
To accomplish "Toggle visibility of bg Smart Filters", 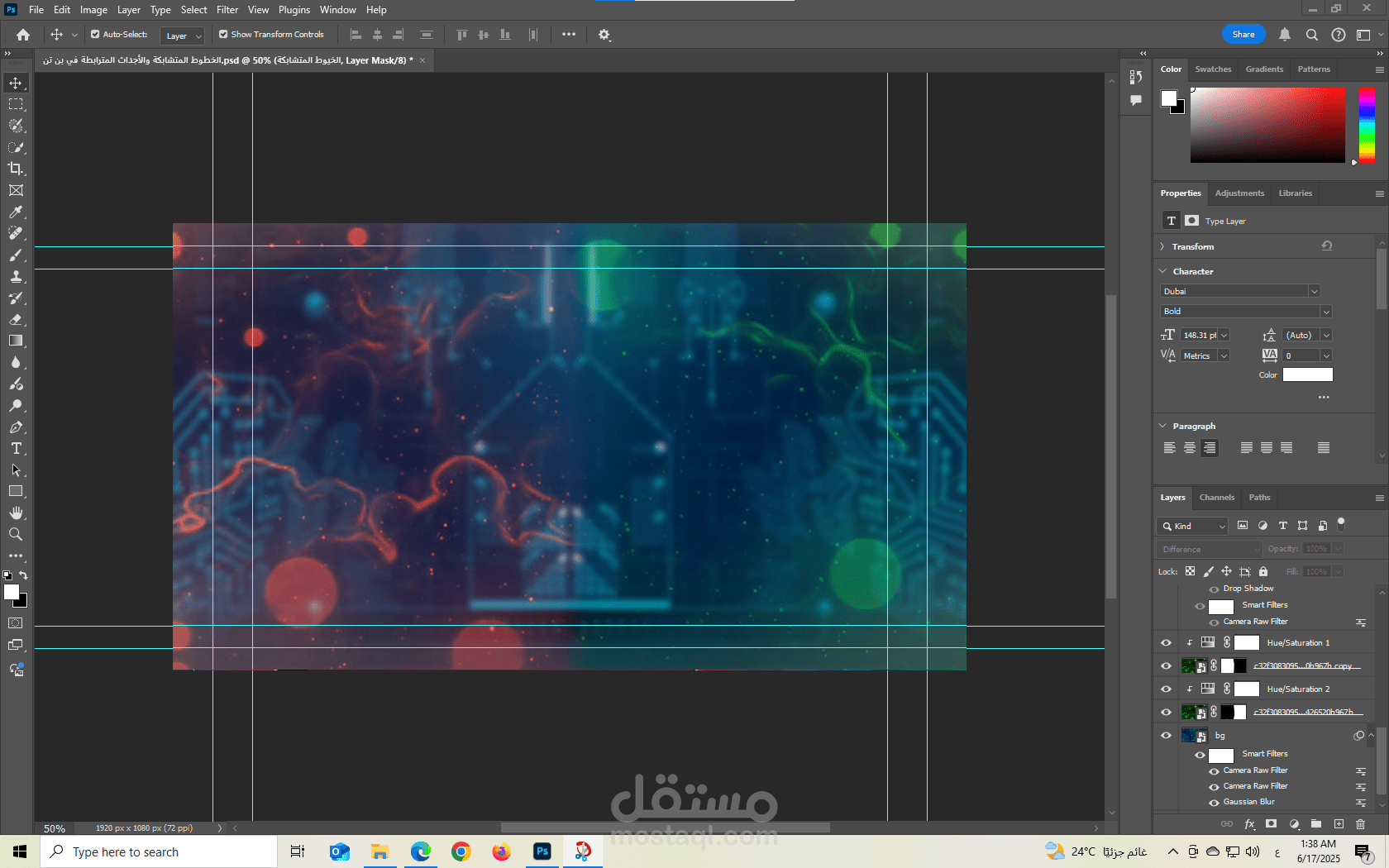I will (x=1200, y=755).
